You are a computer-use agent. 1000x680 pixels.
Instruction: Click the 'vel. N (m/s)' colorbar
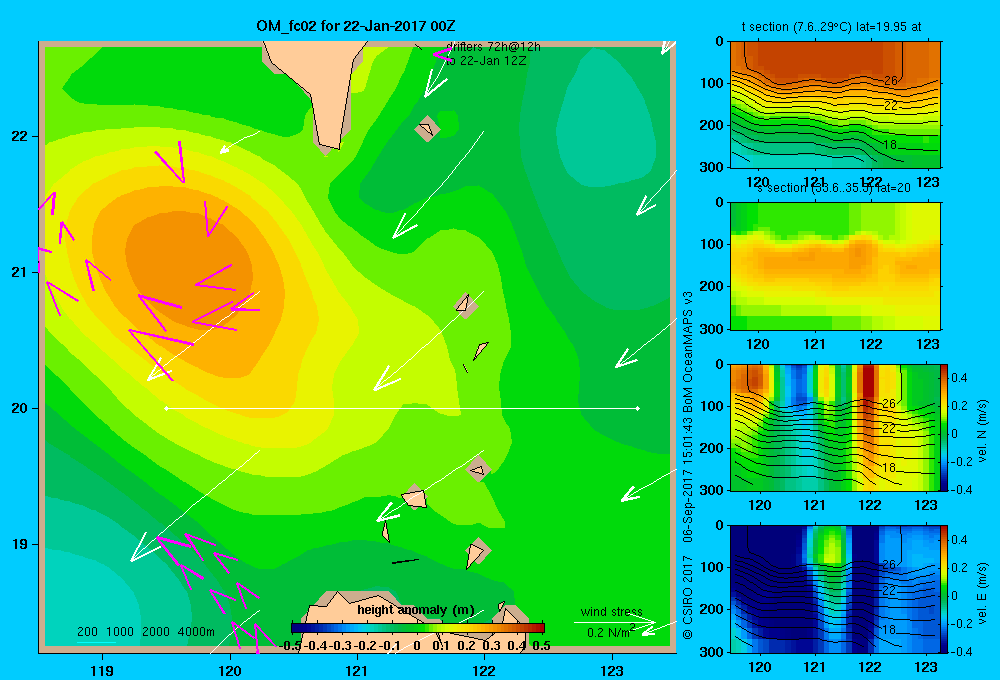click(x=944, y=427)
